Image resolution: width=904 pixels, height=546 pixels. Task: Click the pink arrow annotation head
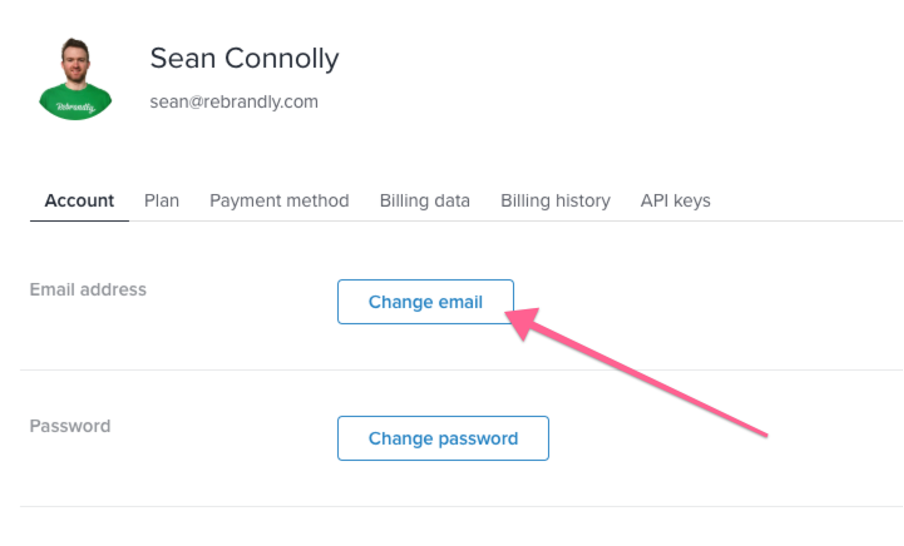pos(521,321)
